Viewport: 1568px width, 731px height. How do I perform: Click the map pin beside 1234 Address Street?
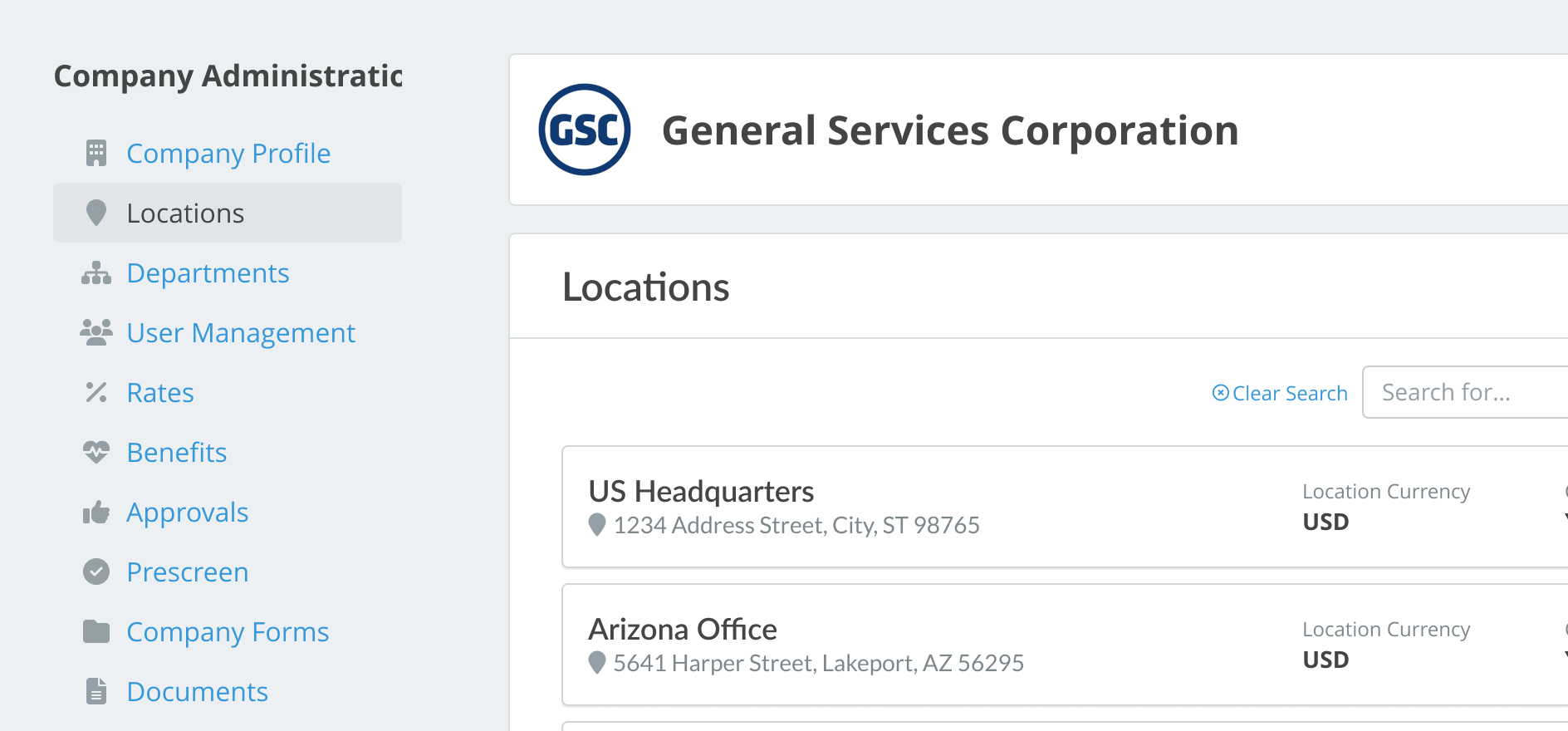[596, 525]
